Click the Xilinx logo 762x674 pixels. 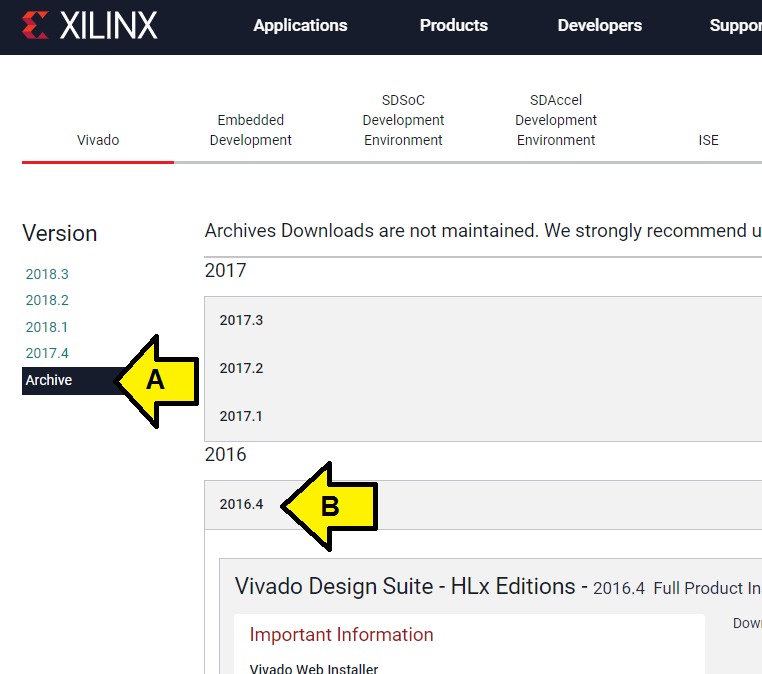coord(90,25)
